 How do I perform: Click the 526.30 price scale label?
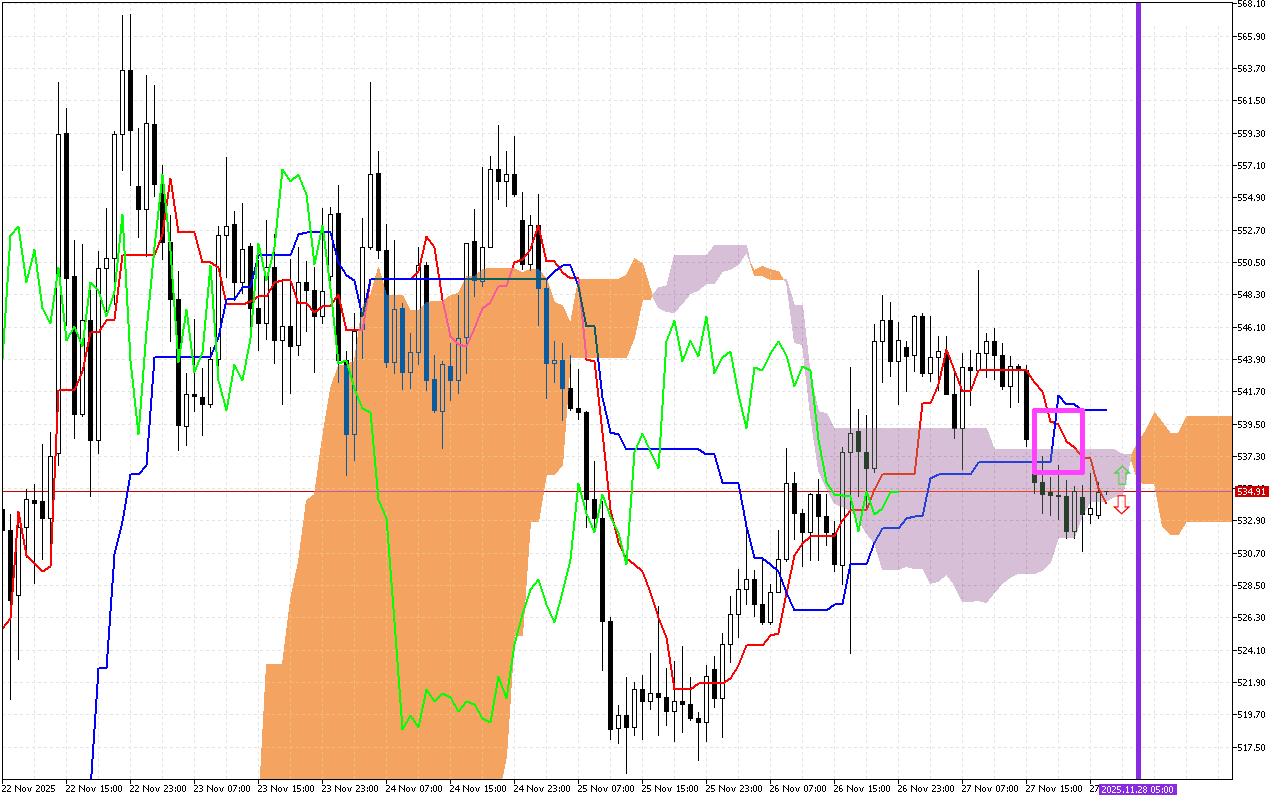(x=1252, y=618)
